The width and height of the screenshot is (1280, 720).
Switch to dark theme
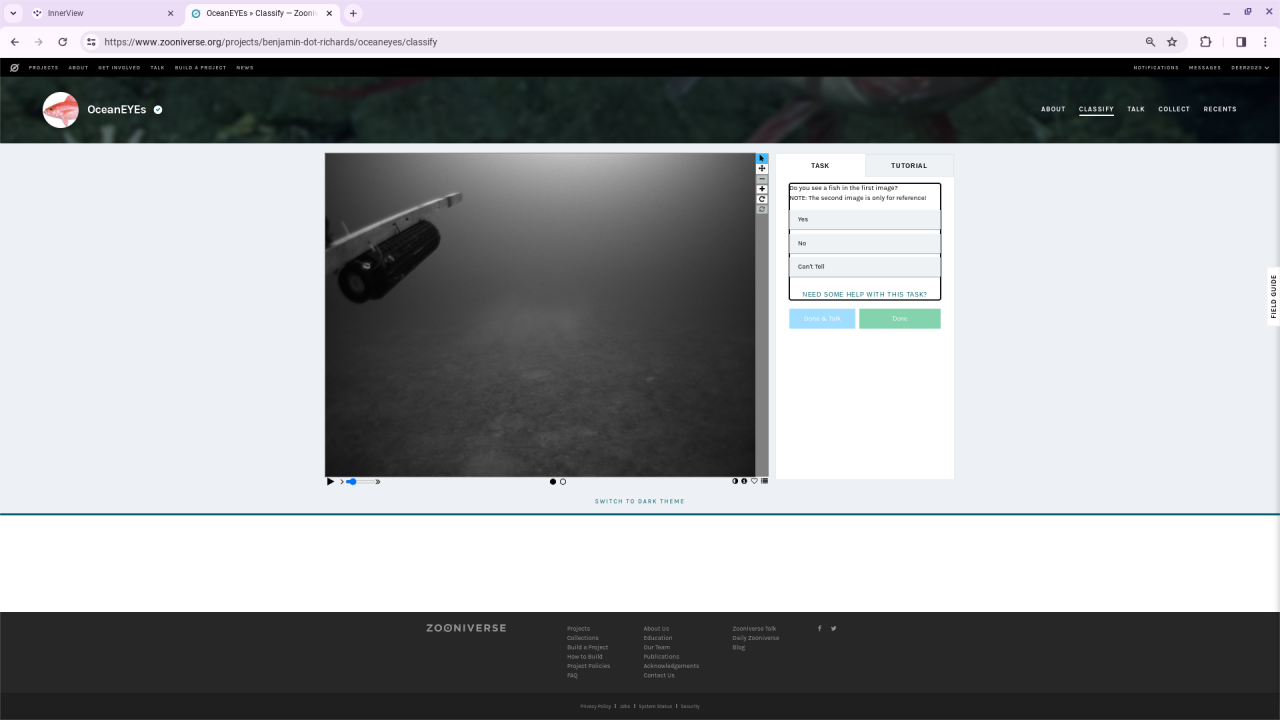tap(640, 502)
